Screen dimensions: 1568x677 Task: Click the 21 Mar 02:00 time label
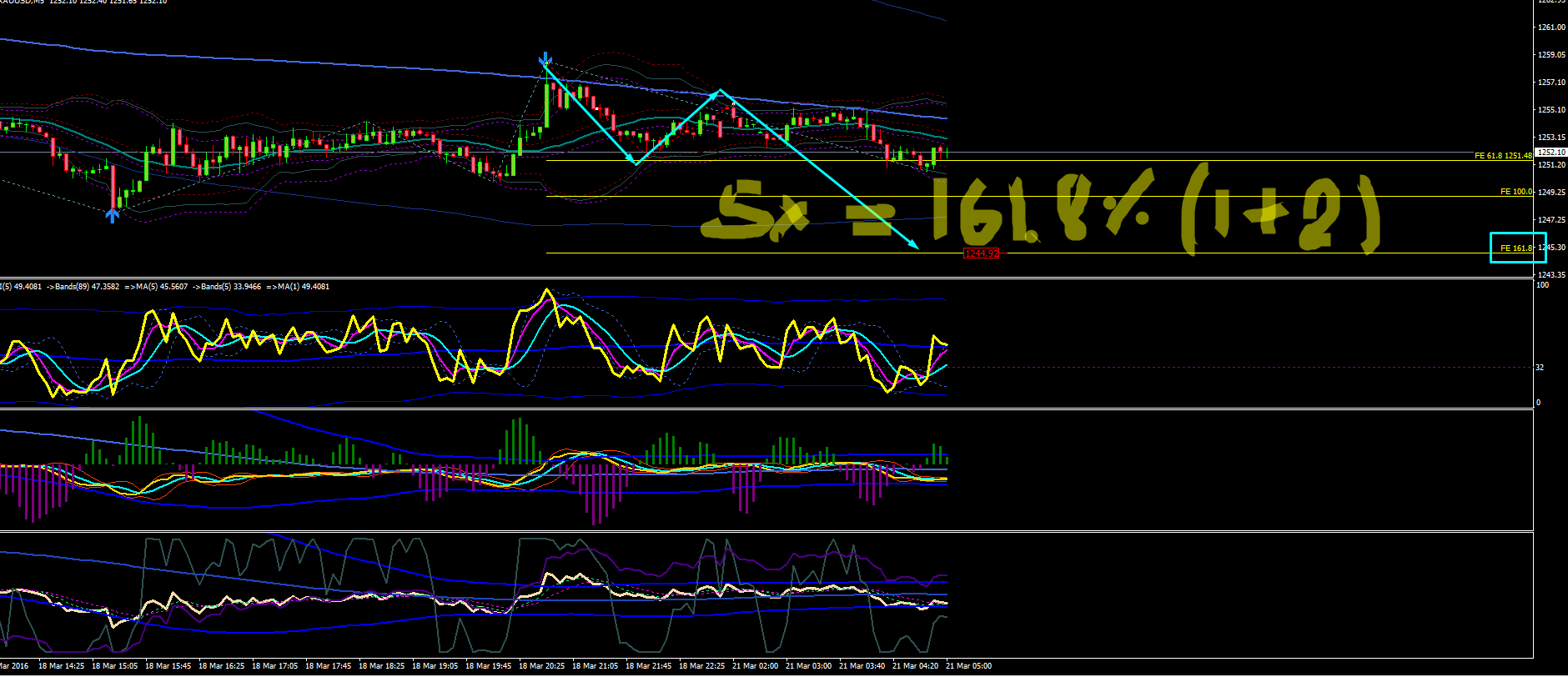click(755, 666)
